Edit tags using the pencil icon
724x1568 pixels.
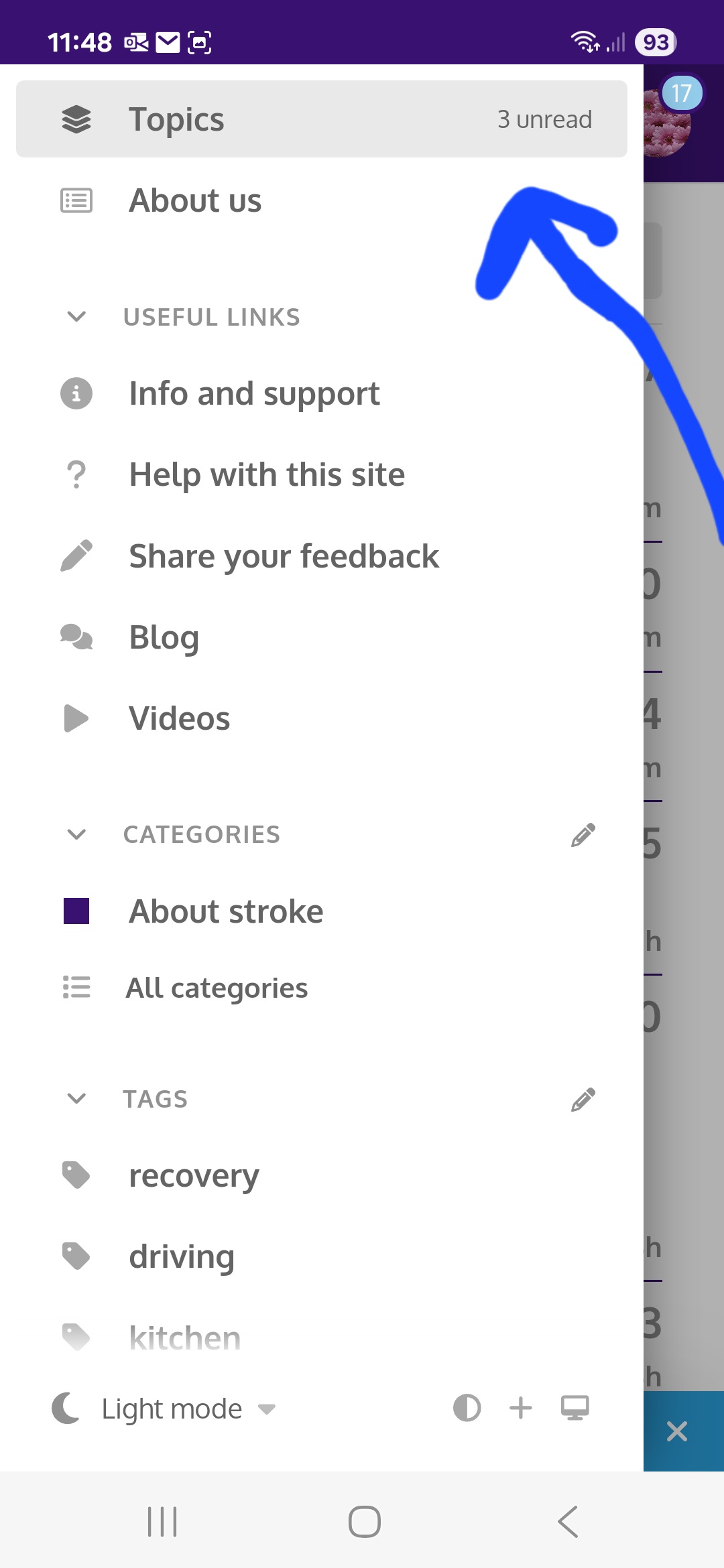click(583, 1099)
